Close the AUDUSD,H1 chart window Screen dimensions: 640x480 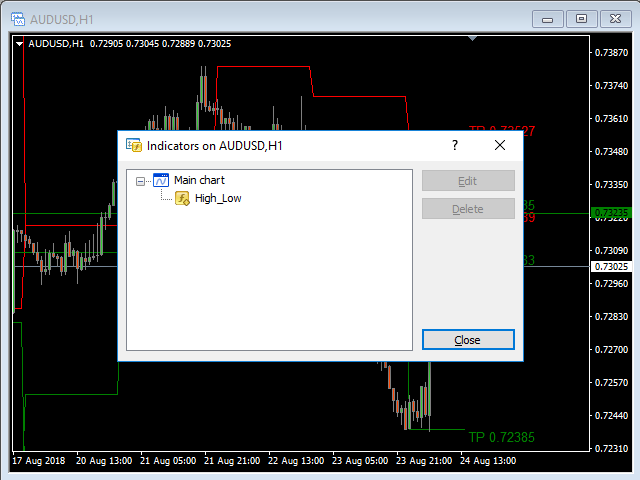[x=616, y=19]
